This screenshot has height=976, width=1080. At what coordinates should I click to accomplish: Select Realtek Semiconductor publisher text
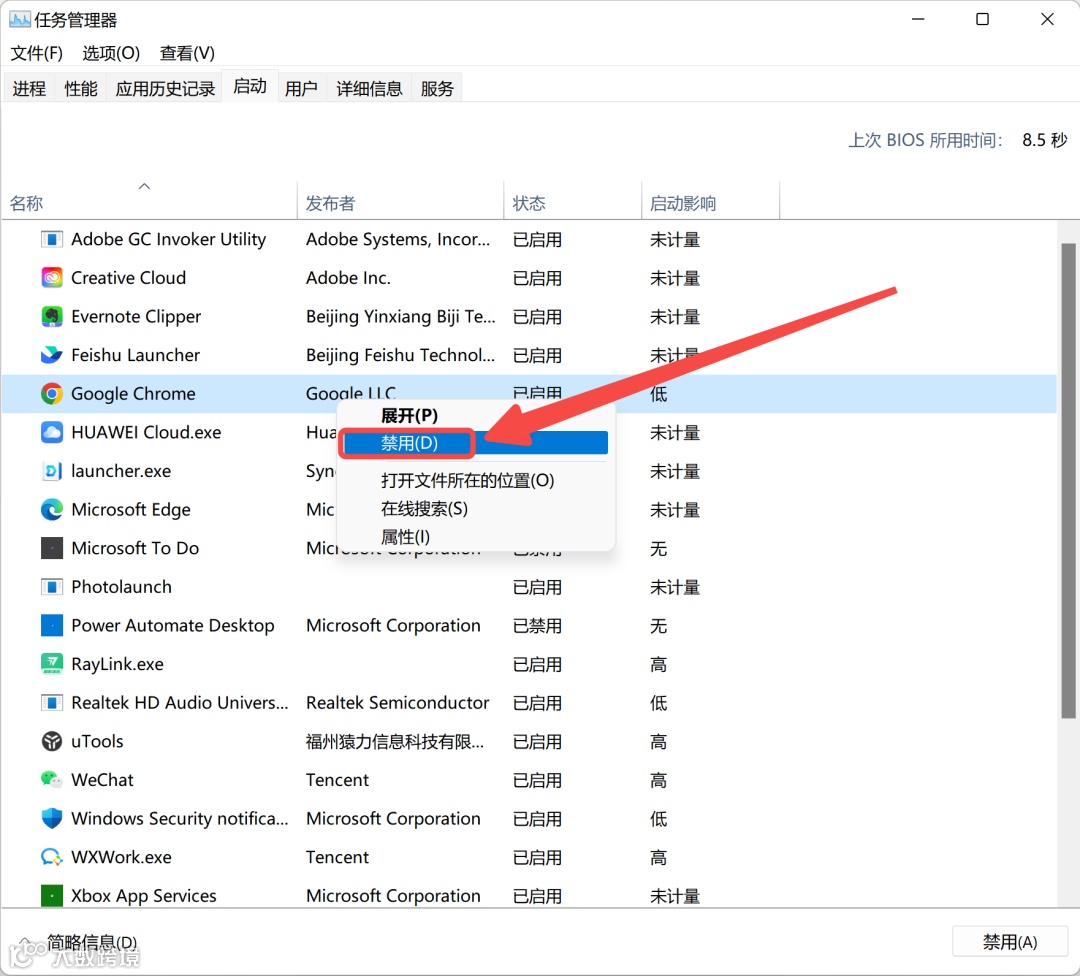(397, 703)
